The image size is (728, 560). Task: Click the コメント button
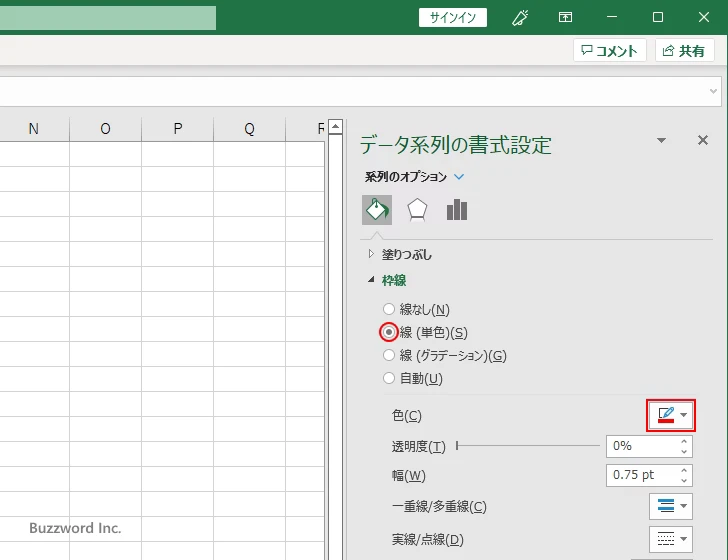click(x=610, y=51)
